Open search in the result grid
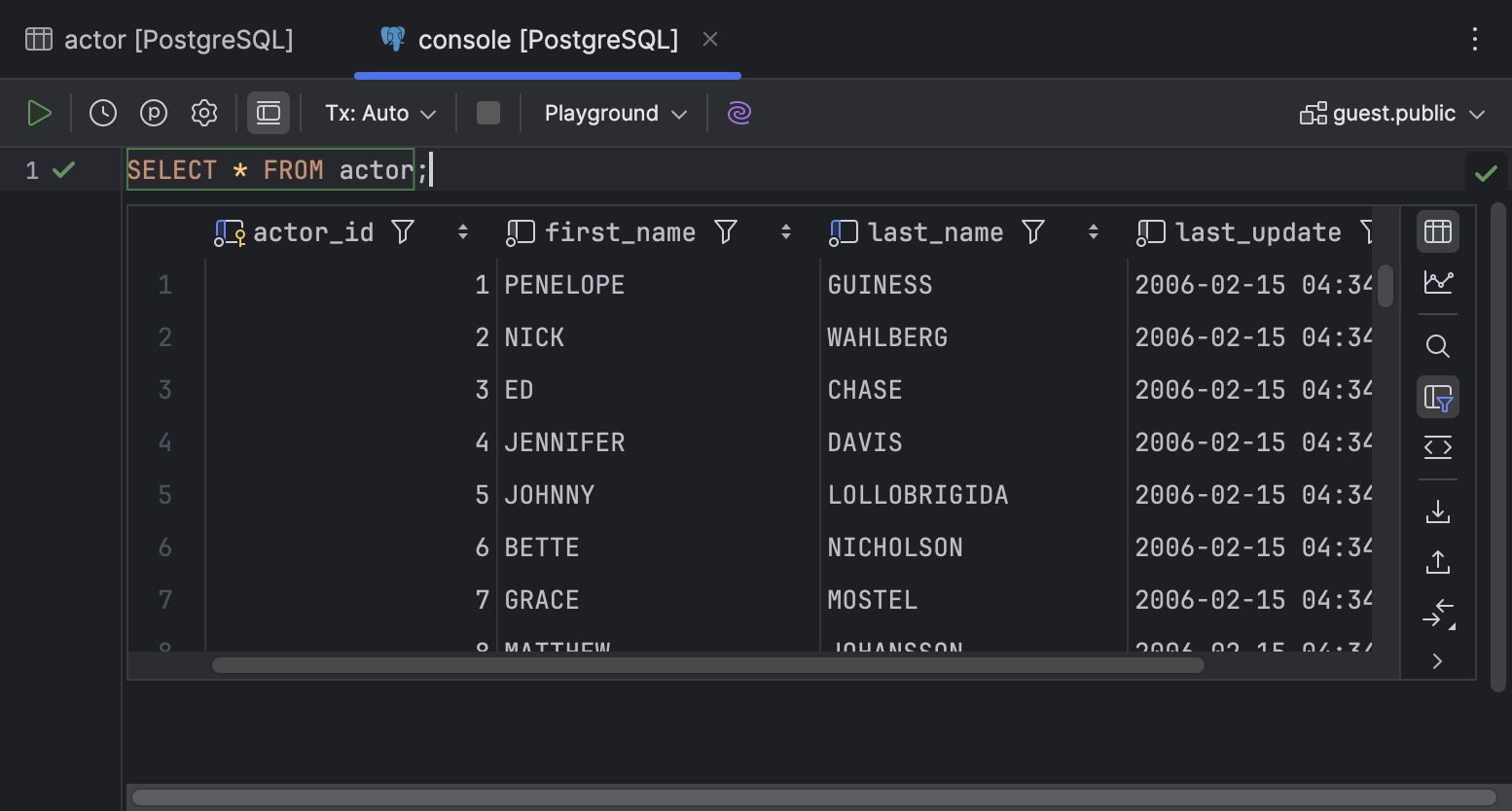The width and height of the screenshot is (1512, 811). pyautogui.click(x=1437, y=346)
